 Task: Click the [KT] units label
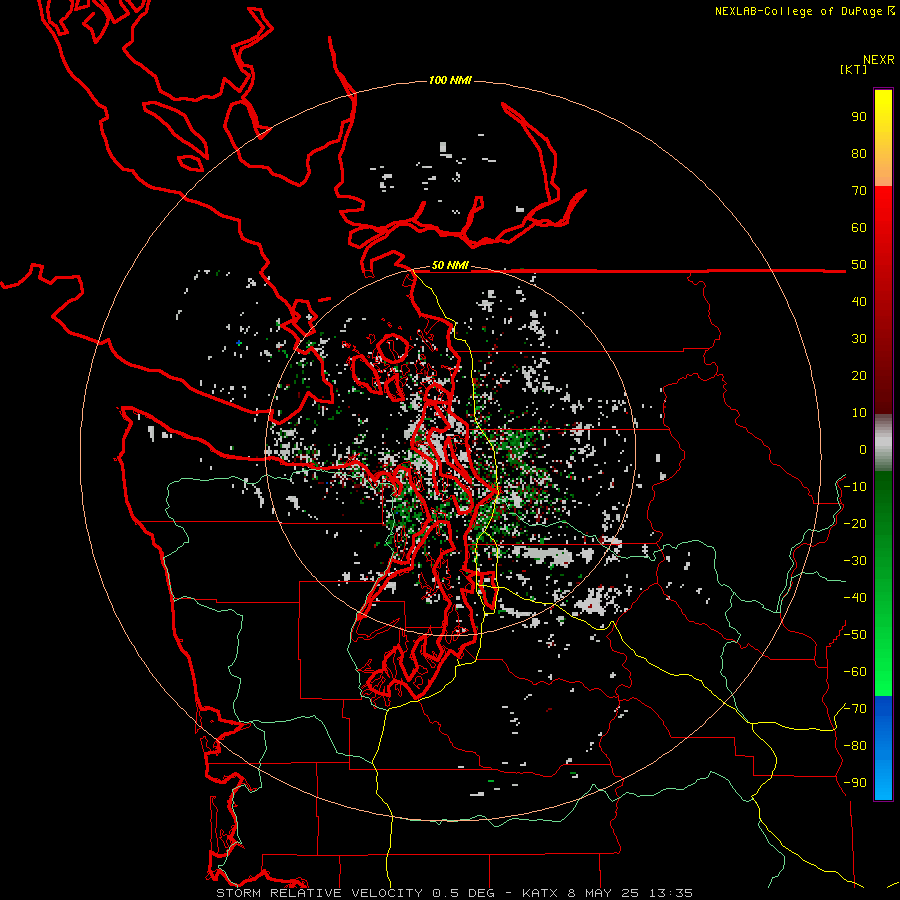click(853, 69)
